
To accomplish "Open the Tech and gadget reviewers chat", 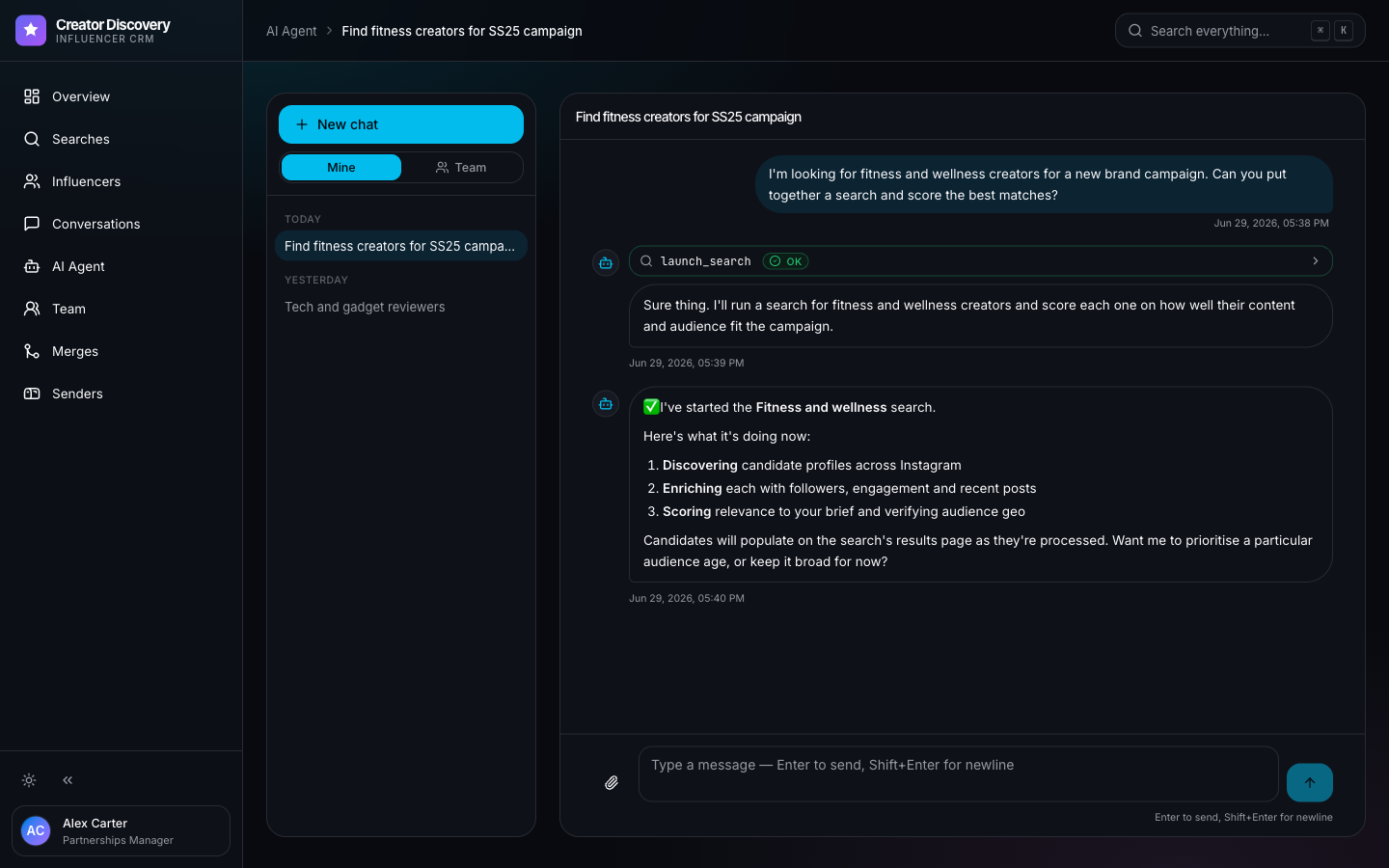I will 401,307.
